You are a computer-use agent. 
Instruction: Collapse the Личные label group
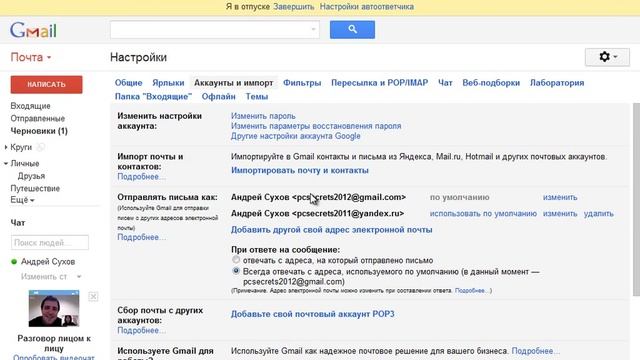(6, 163)
